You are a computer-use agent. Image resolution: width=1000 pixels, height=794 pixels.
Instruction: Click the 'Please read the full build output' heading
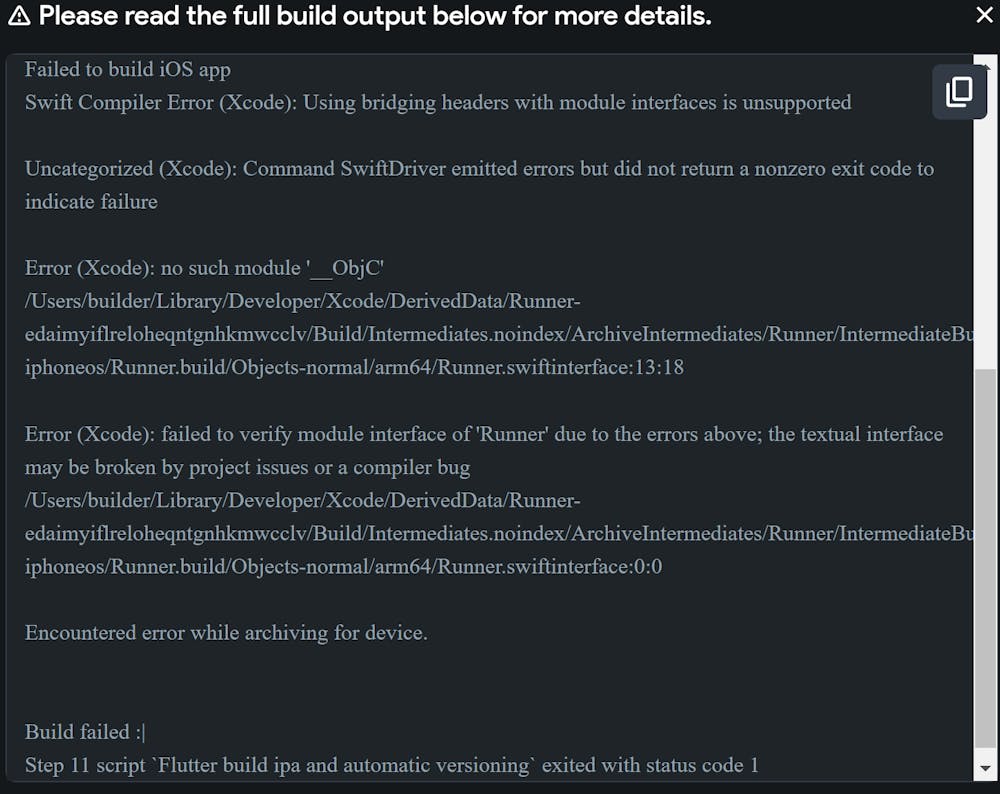375,16
